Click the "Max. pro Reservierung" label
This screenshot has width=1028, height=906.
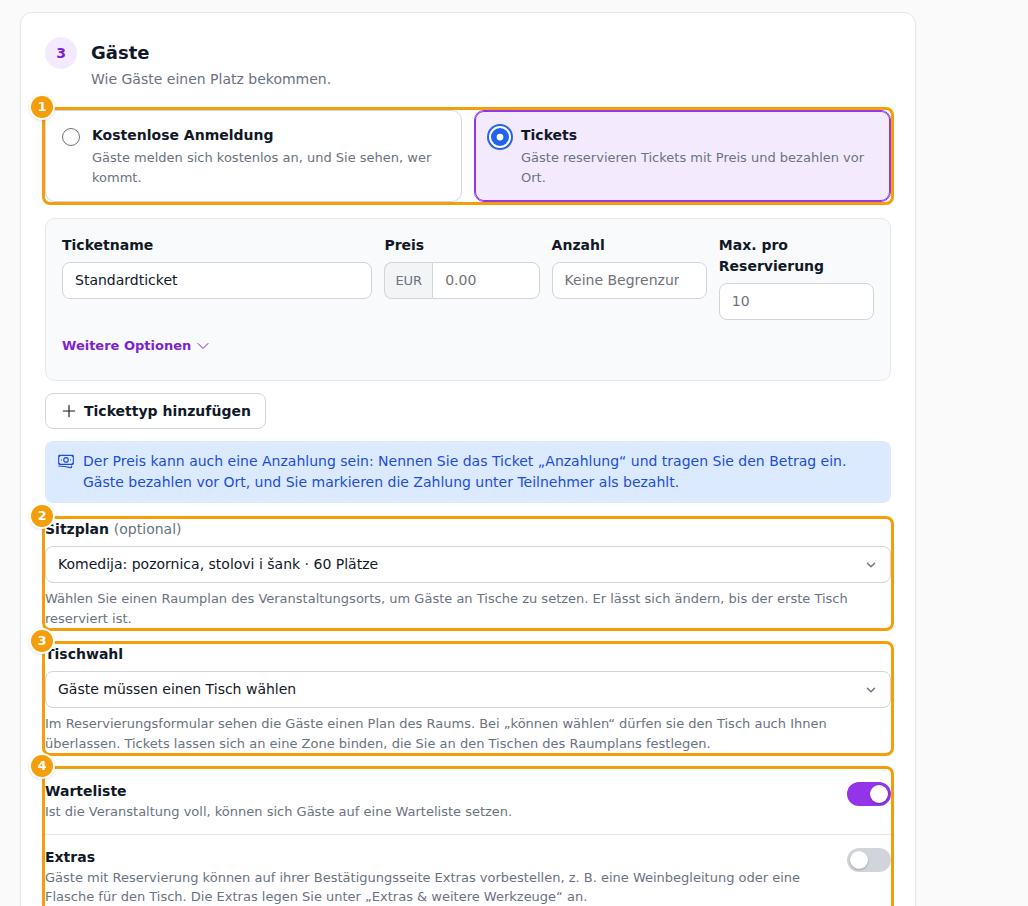click(771, 256)
